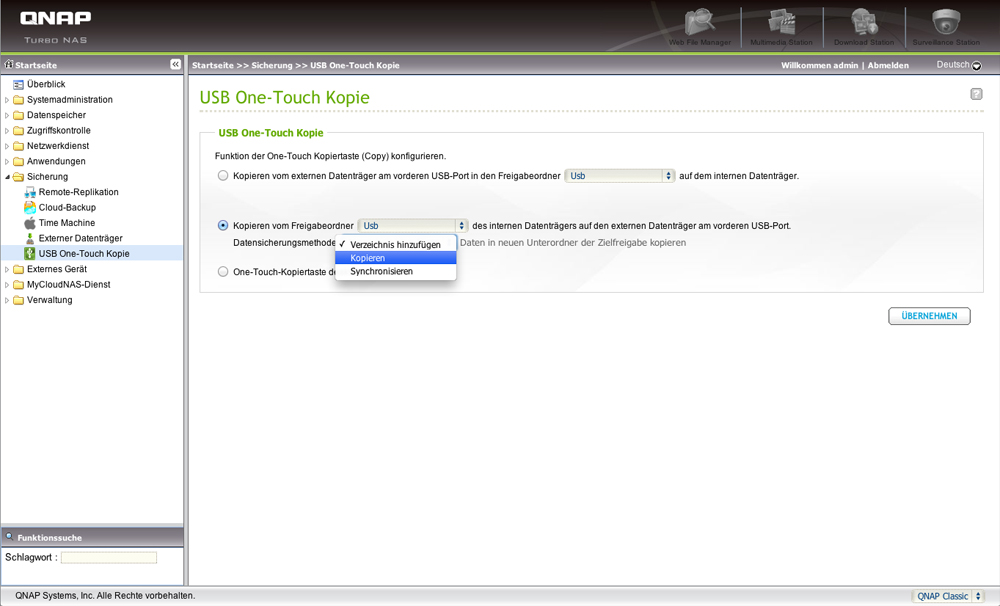Expand Verwaltung tree node

tap(7, 300)
